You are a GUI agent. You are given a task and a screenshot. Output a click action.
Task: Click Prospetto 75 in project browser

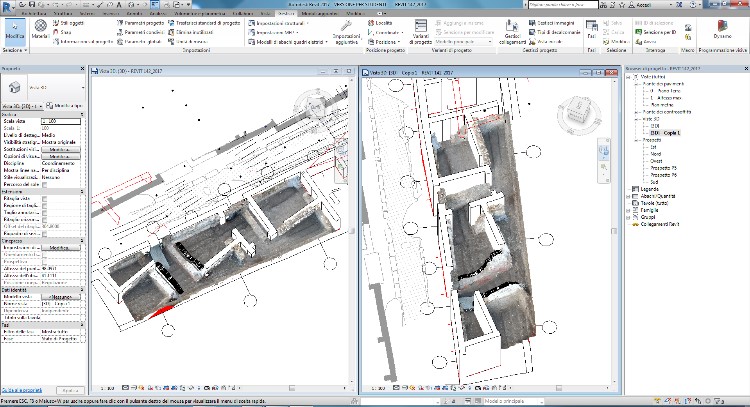pyautogui.click(x=663, y=167)
